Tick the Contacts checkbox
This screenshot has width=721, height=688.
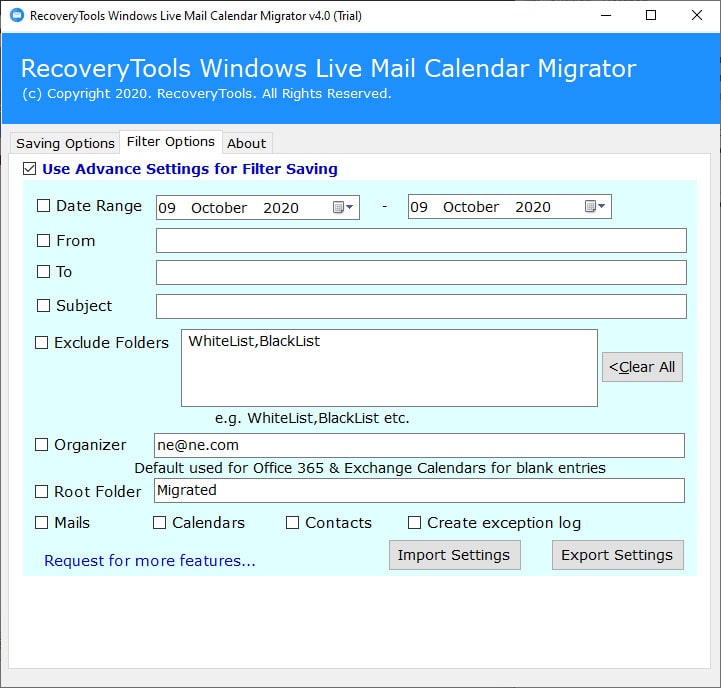pos(292,522)
